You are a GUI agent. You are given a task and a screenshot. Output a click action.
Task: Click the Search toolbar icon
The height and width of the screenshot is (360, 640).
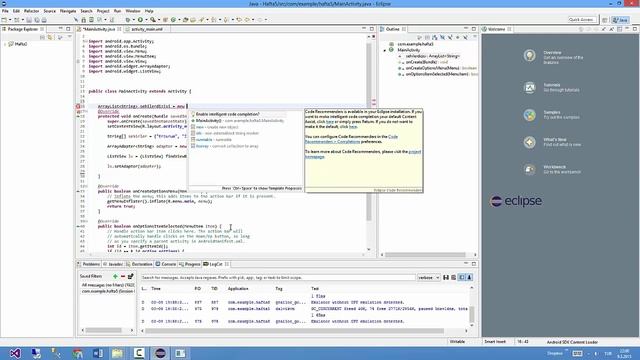(202, 20)
